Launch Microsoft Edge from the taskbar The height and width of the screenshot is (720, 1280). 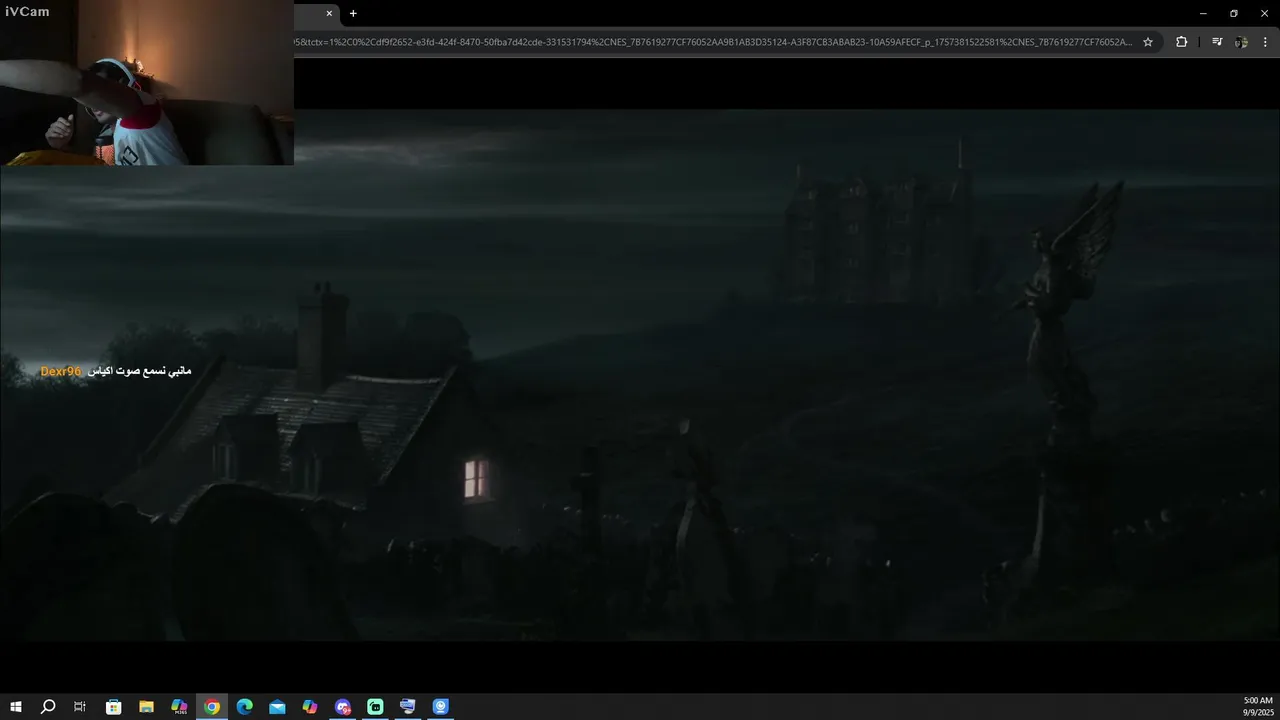(x=244, y=707)
